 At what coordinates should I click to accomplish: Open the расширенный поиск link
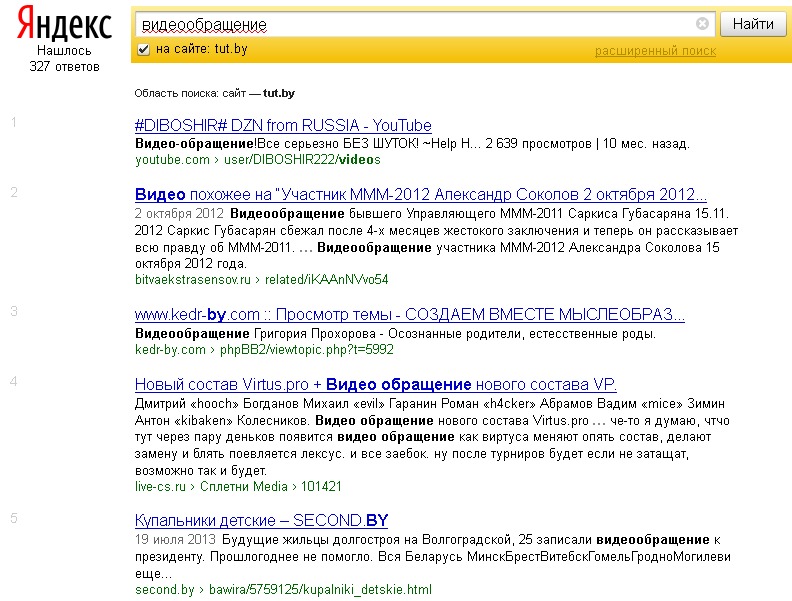coord(655,51)
